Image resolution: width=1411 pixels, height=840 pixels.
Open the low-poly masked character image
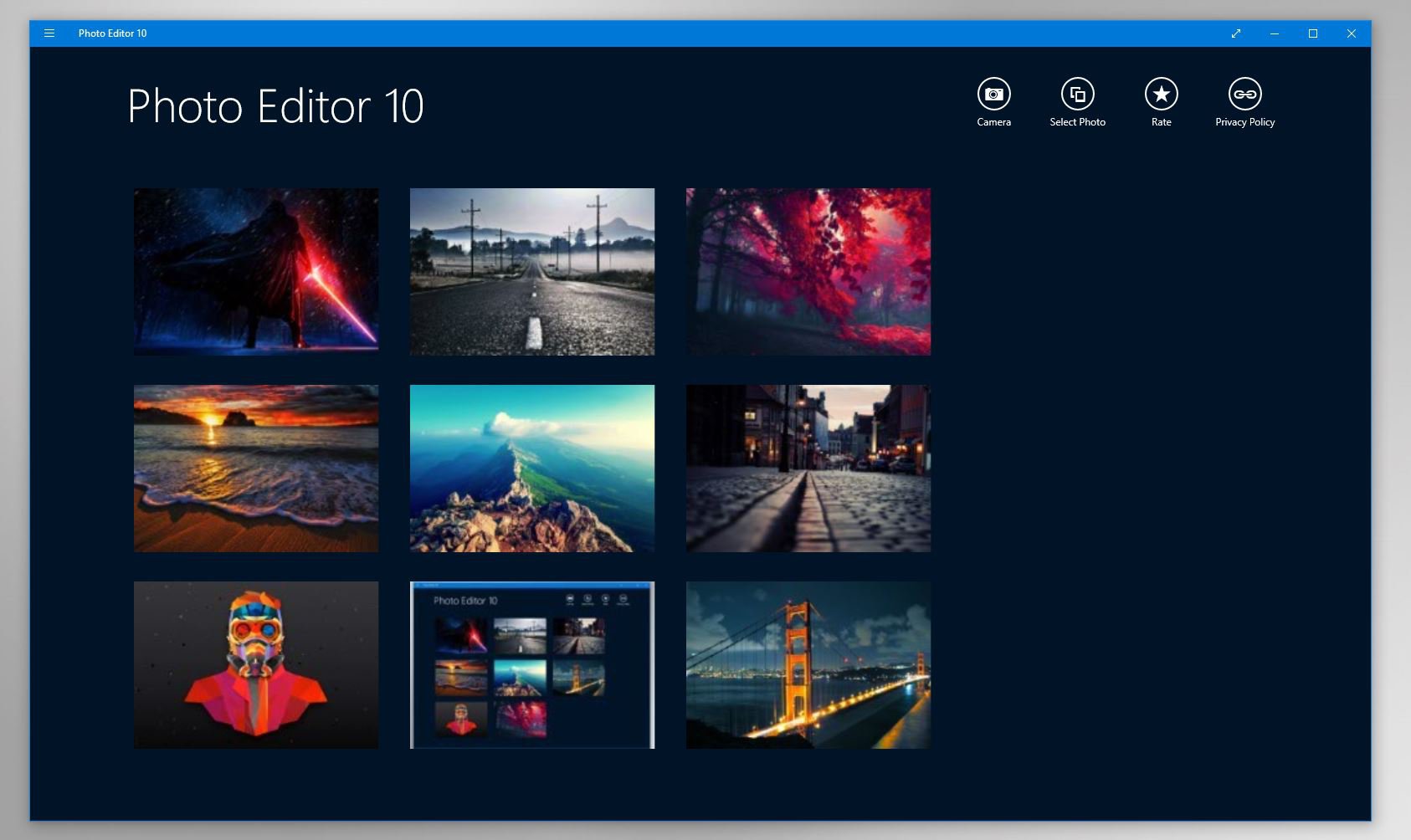click(x=256, y=665)
